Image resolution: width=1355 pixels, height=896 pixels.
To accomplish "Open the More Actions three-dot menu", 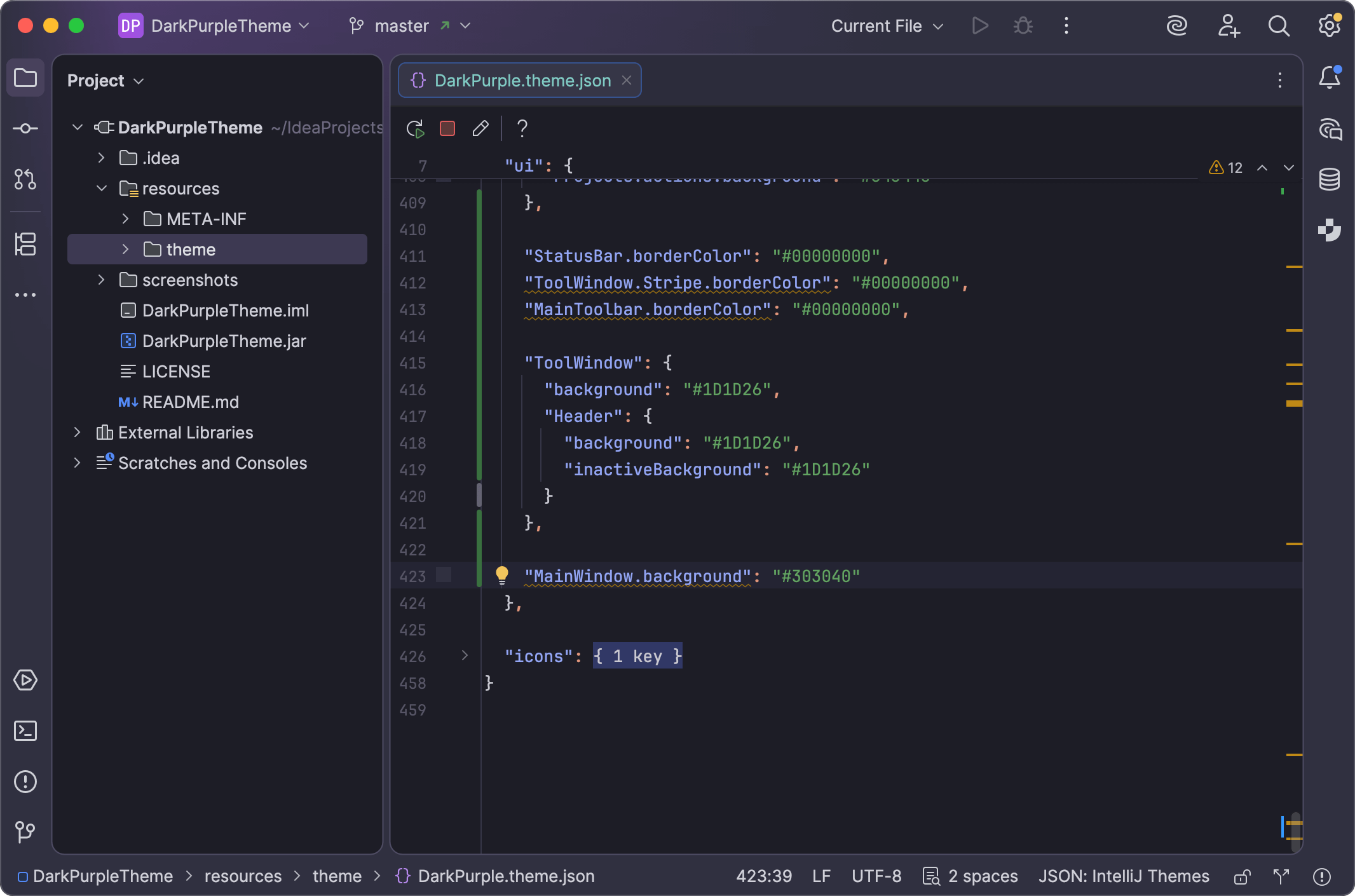I will pos(1066,26).
